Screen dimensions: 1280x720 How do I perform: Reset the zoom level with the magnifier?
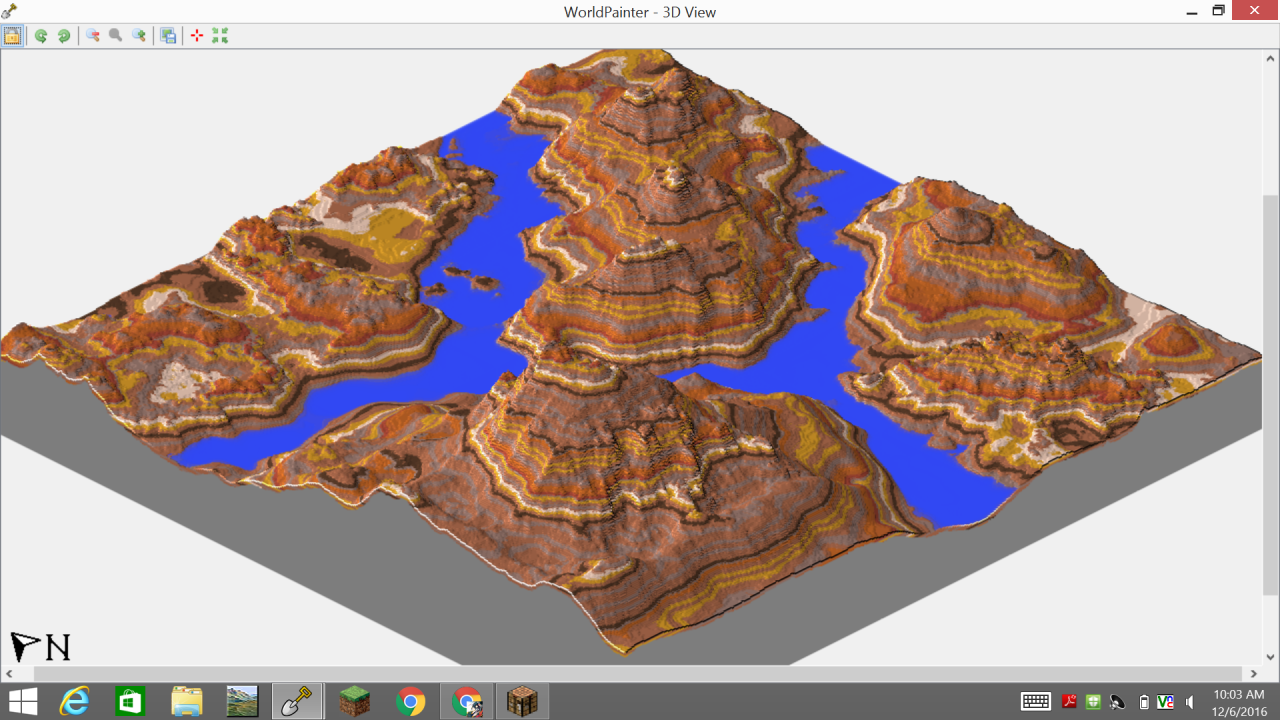click(115, 36)
